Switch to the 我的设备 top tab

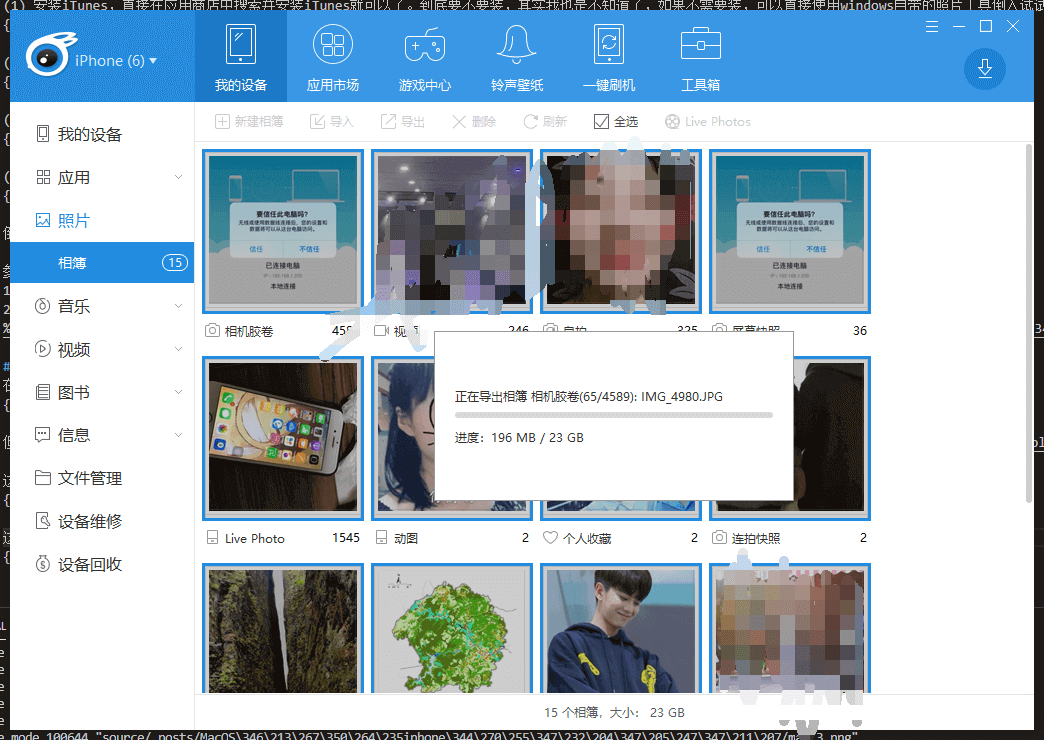tap(241, 59)
